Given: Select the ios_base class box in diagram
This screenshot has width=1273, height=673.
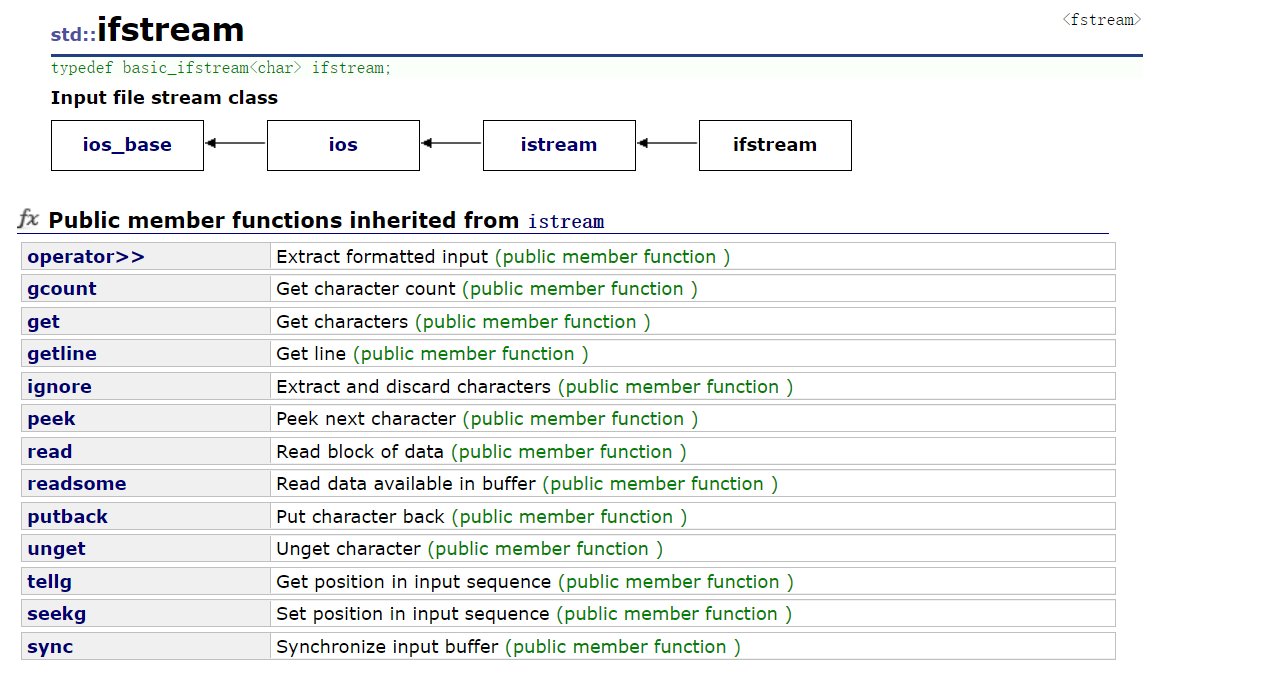Looking at the screenshot, I should click(x=127, y=145).
